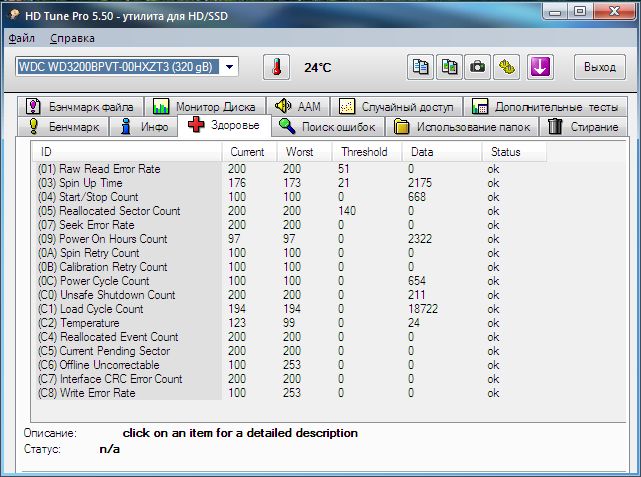Switch to Монитор Диска tab
Screen dimensions: 641x477
[x=205, y=107]
